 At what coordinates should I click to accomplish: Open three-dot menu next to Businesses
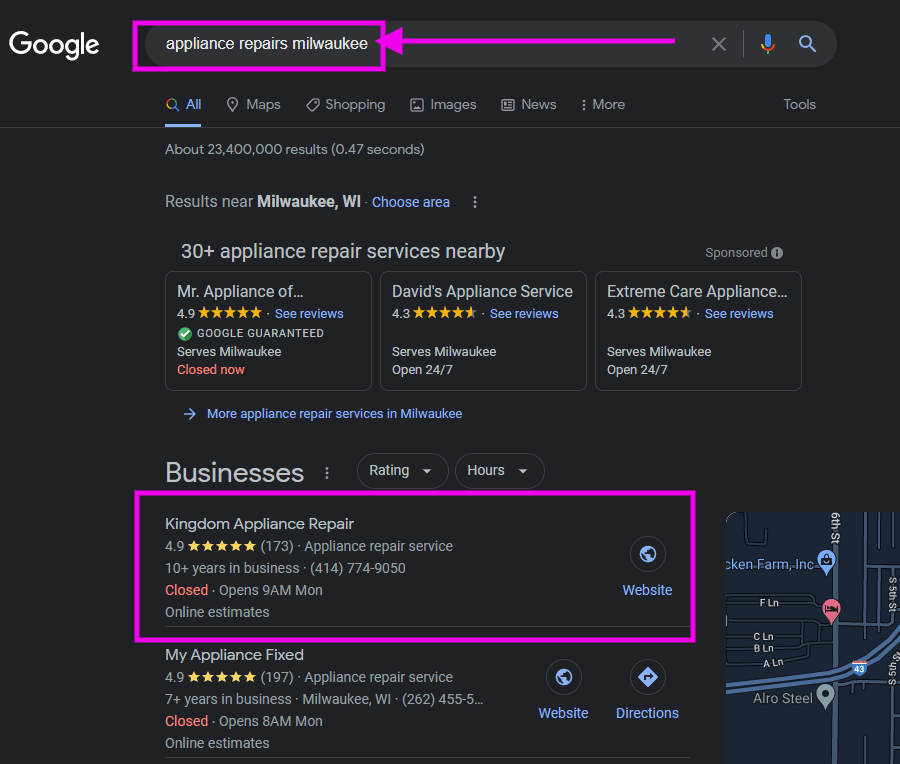[327, 472]
